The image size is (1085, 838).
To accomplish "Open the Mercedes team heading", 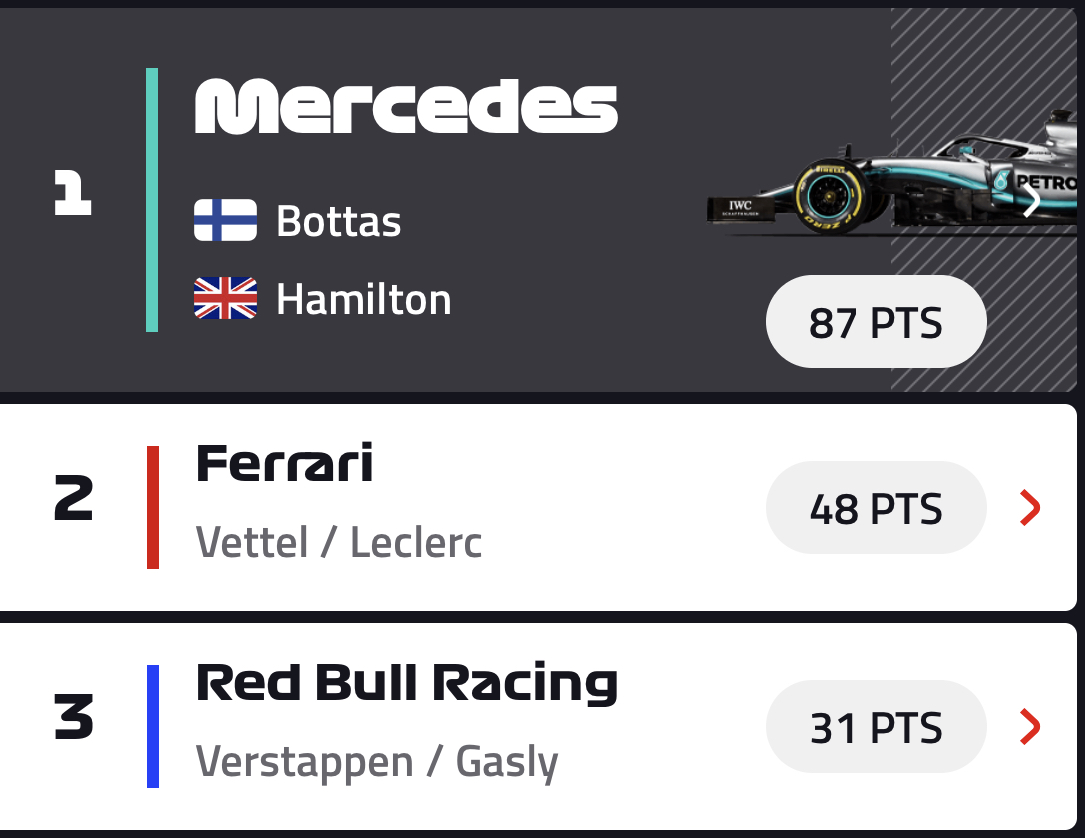I will click(405, 107).
